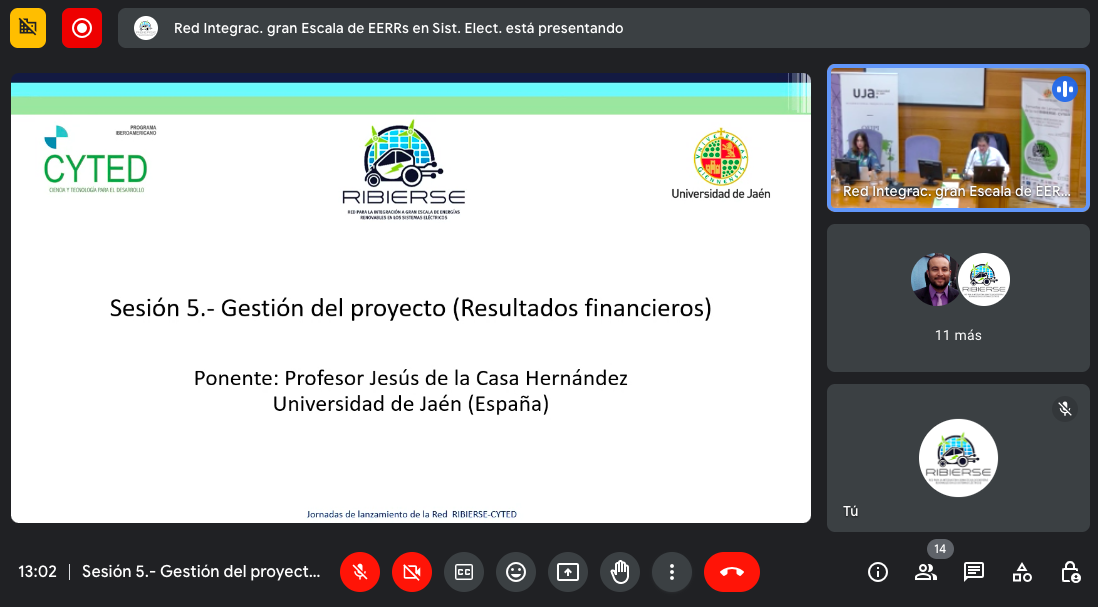The image size is (1098, 607).
Task: Open meeting details info icon
Action: pyautogui.click(x=878, y=572)
